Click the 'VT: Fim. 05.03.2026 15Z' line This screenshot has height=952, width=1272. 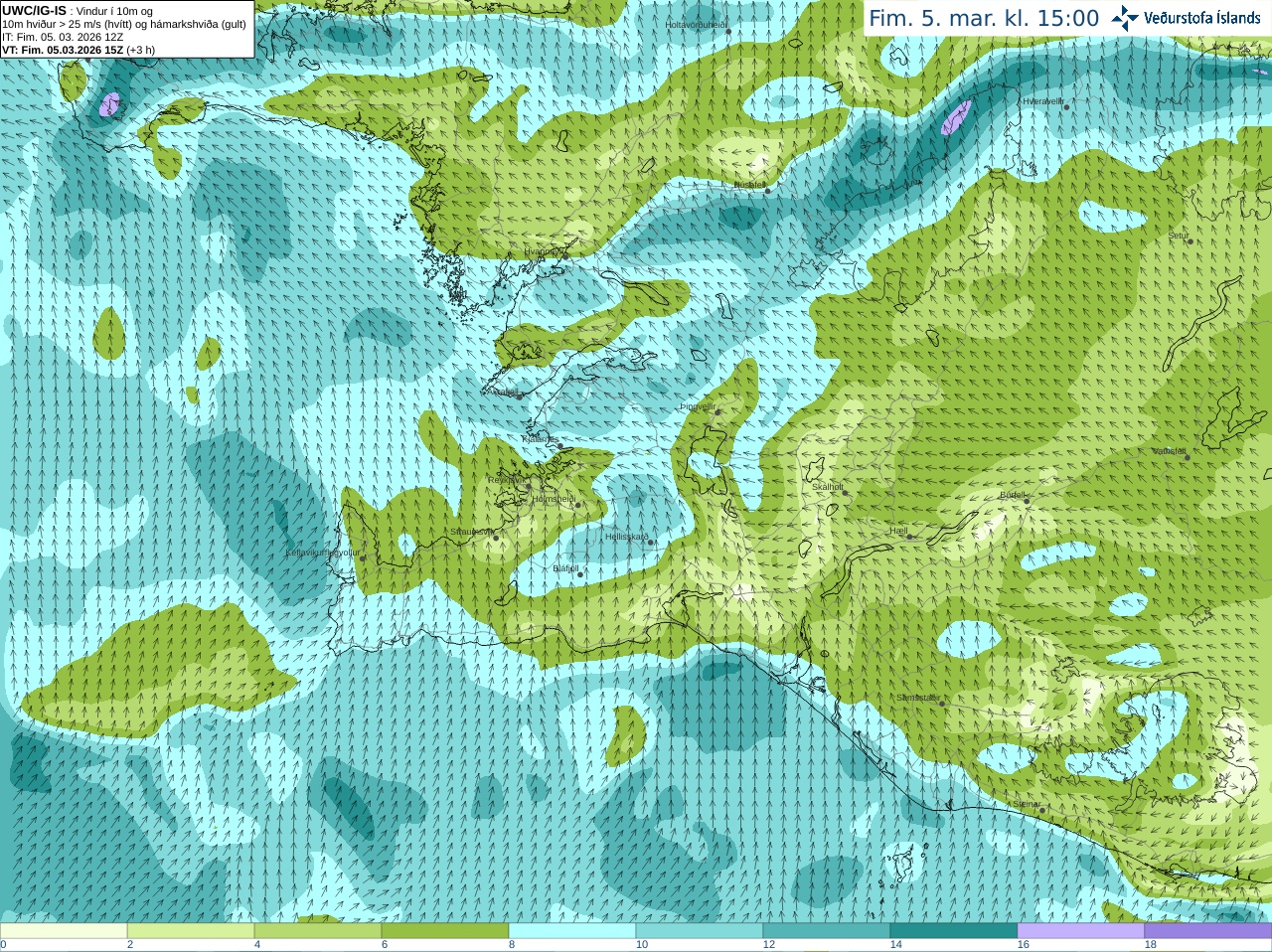tap(63, 50)
